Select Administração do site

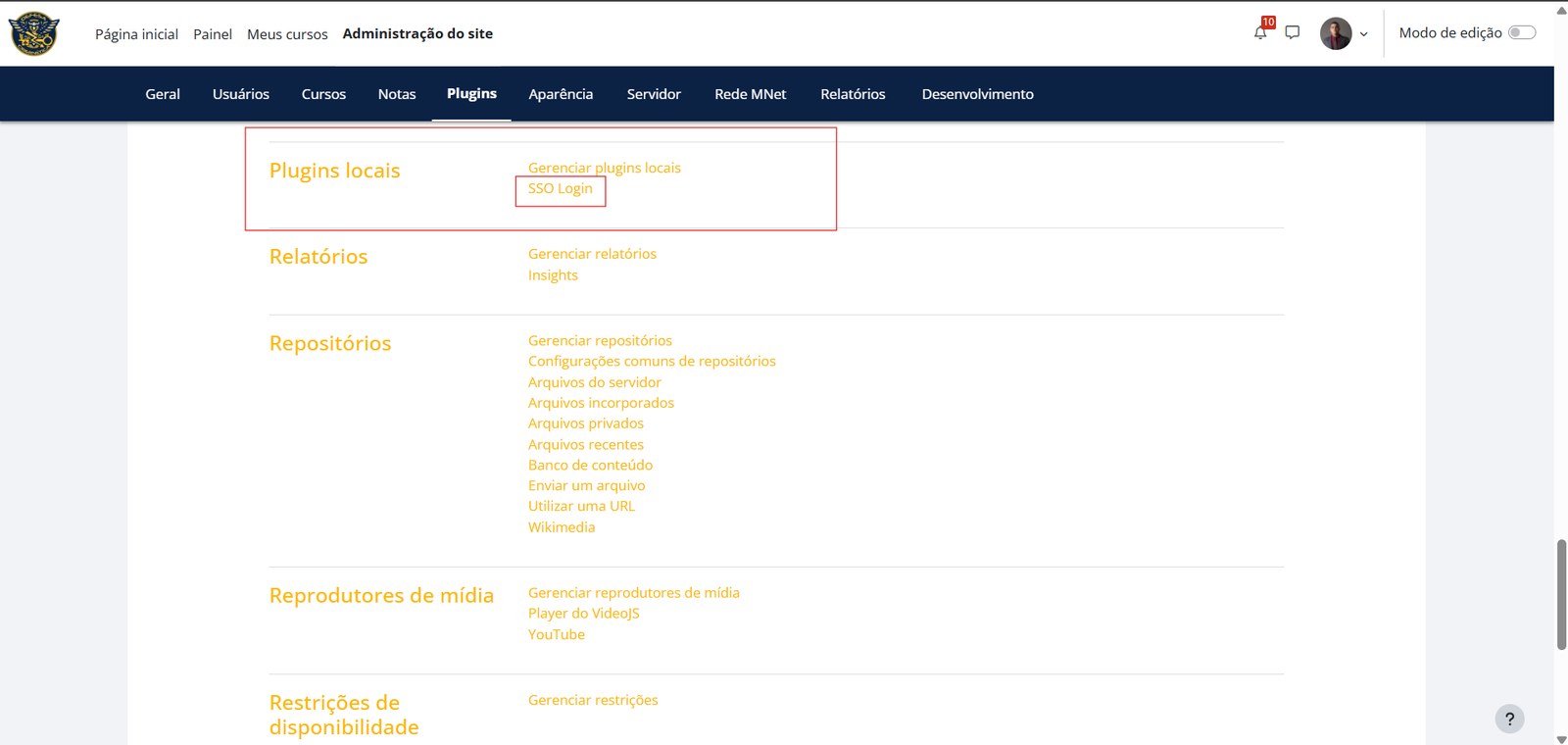click(x=417, y=33)
